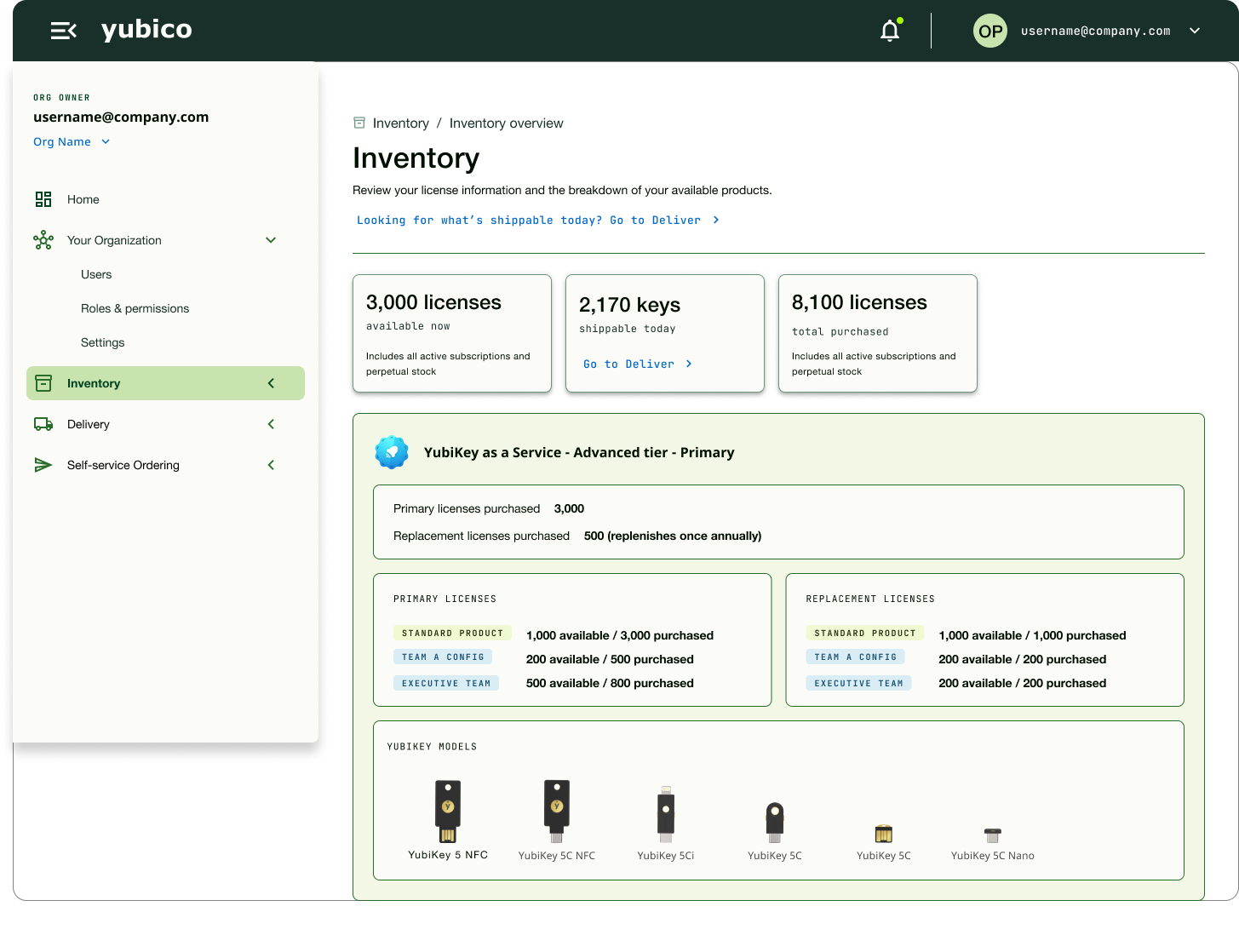The width and height of the screenshot is (1239, 952).
Task: Expand Self-service Ordering submenu chevron
Action: (271, 465)
